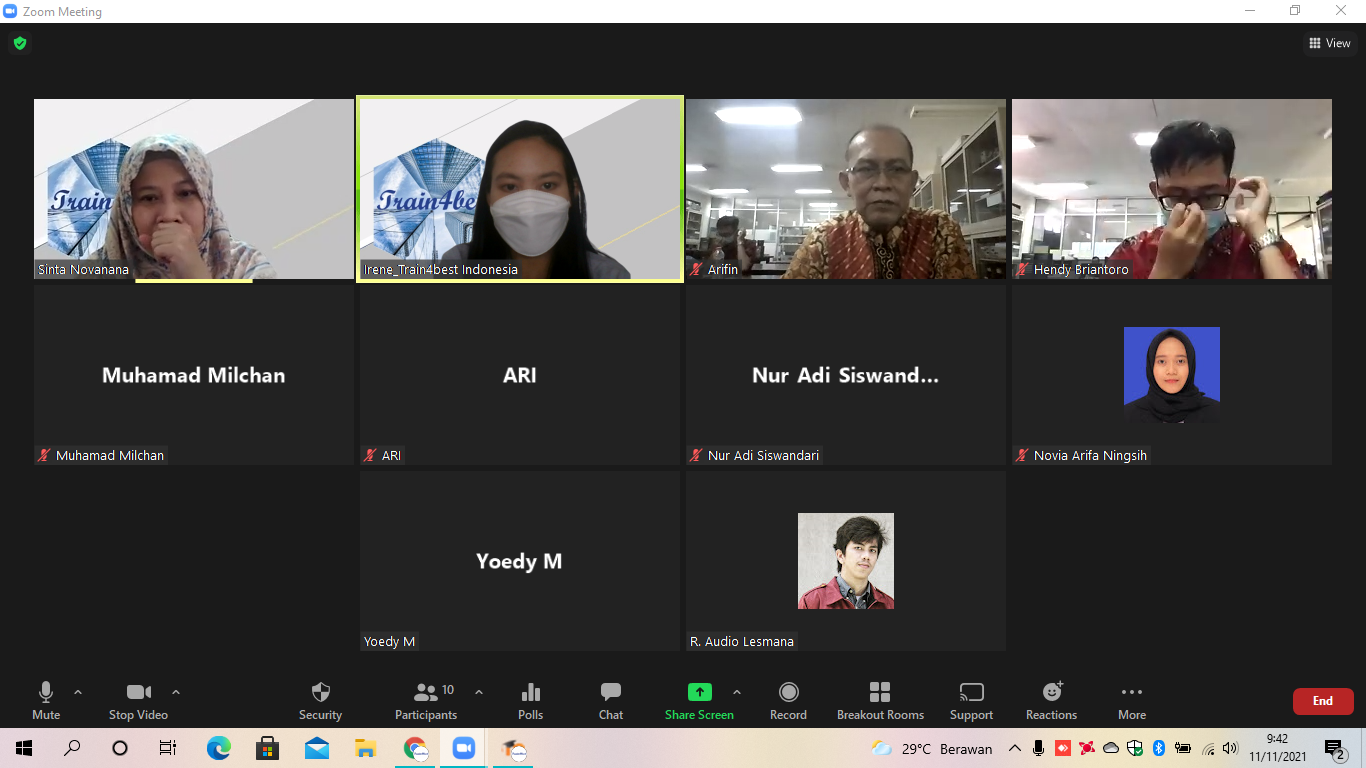This screenshot has width=1366, height=768.
Task: Expand video options arrow next to Stop Video
Action: pyautogui.click(x=176, y=692)
